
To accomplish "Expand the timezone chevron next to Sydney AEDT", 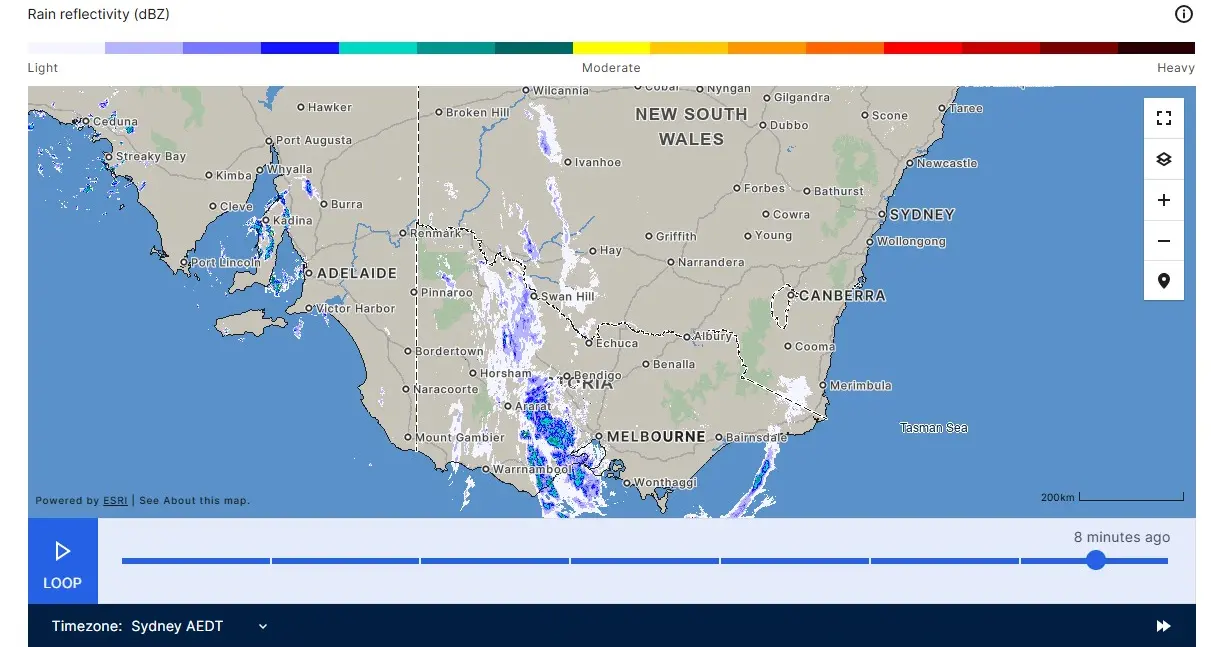I will pyautogui.click(x=262, y=626).
